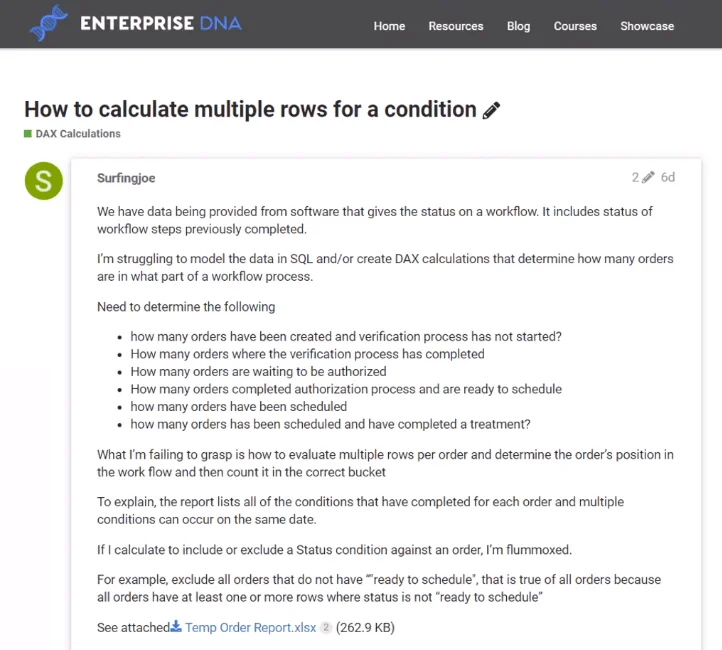Click the edit count number 2
Viewport: 722px width, 650px height.
click(x=635, y=177)
